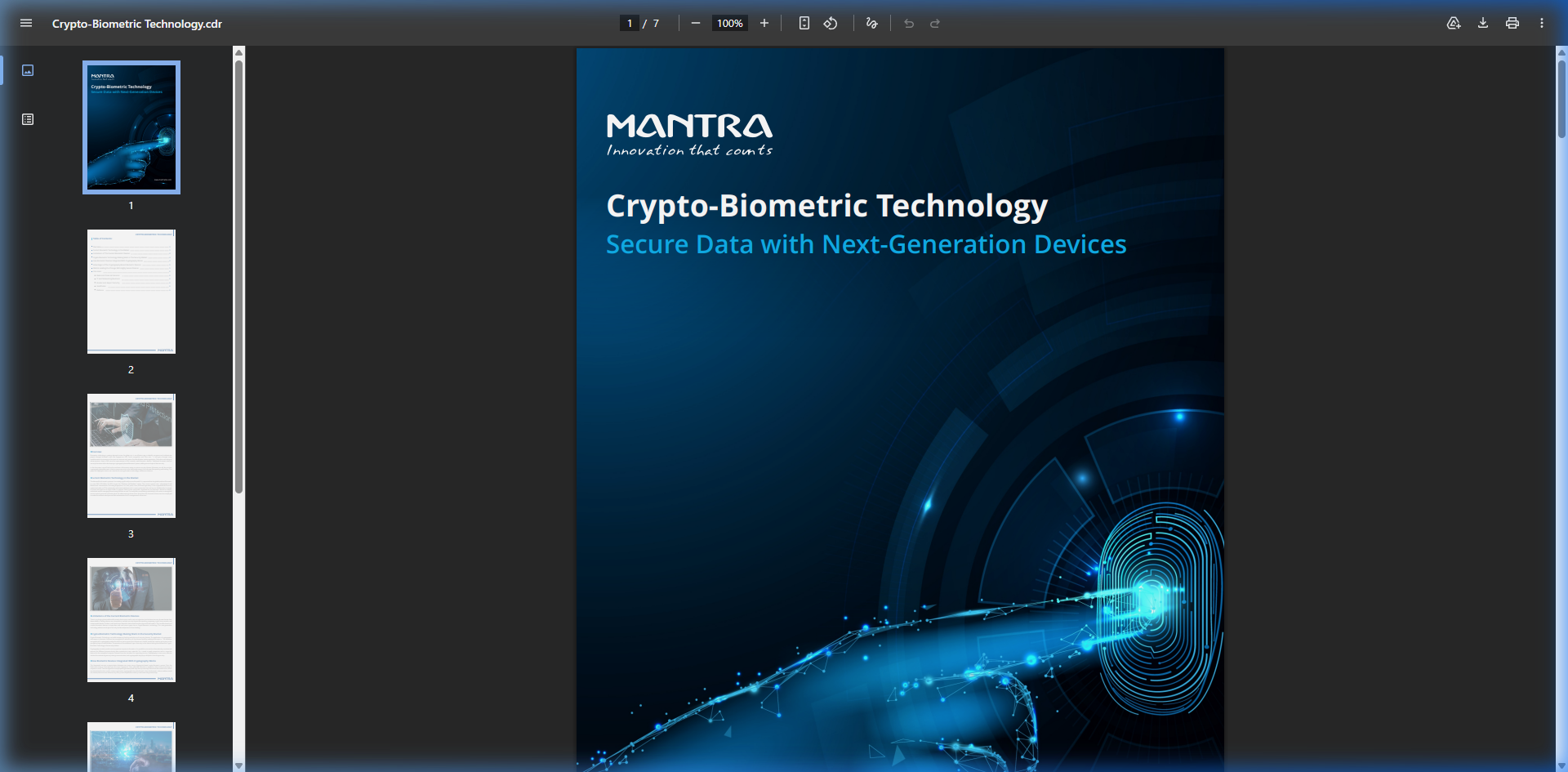Click the MANTRA logo on the cover
The height and width of the screenshot is (772, 1568).
(689, 135)
